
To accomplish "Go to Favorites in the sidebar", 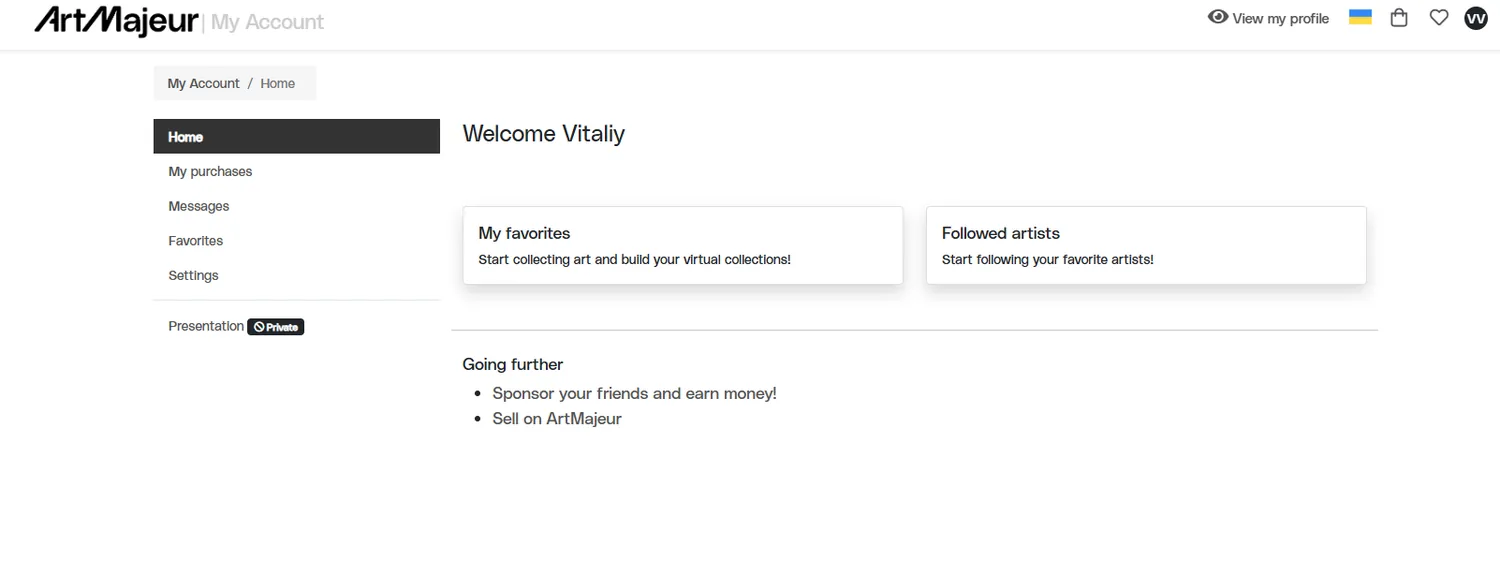I will pos(196,241).
